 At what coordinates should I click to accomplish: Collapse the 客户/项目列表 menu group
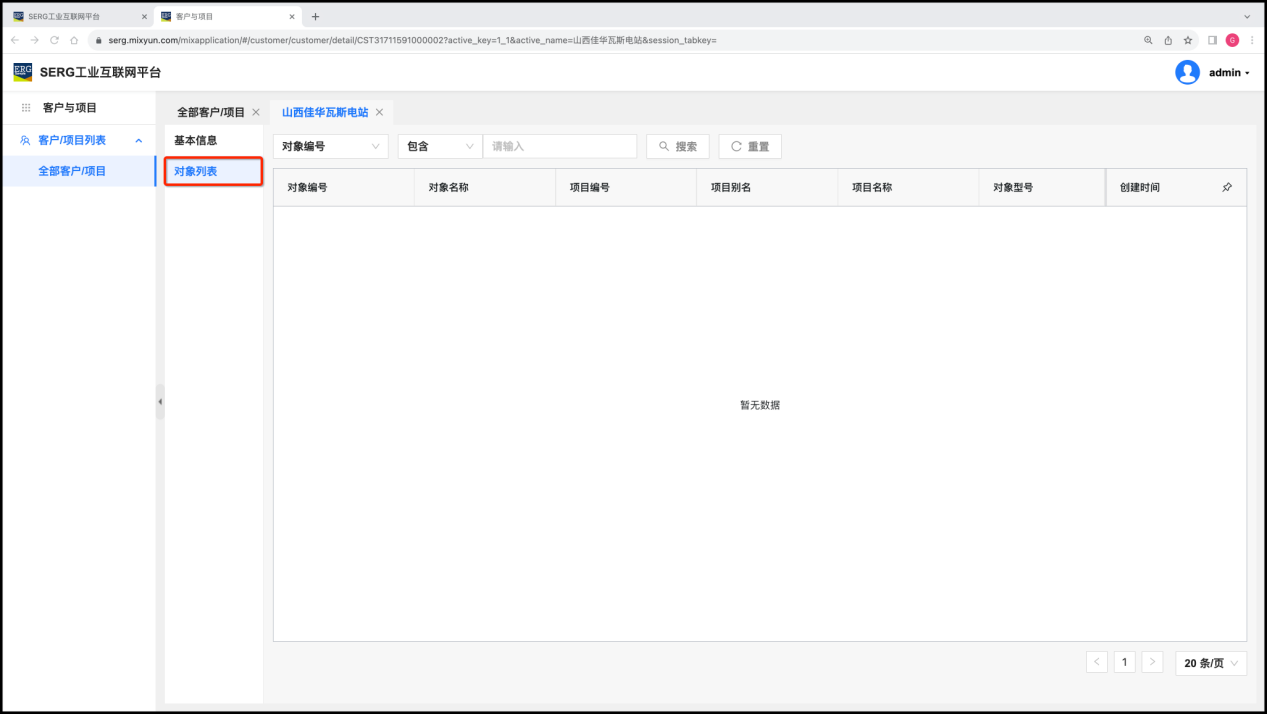(x=139, y=140)
